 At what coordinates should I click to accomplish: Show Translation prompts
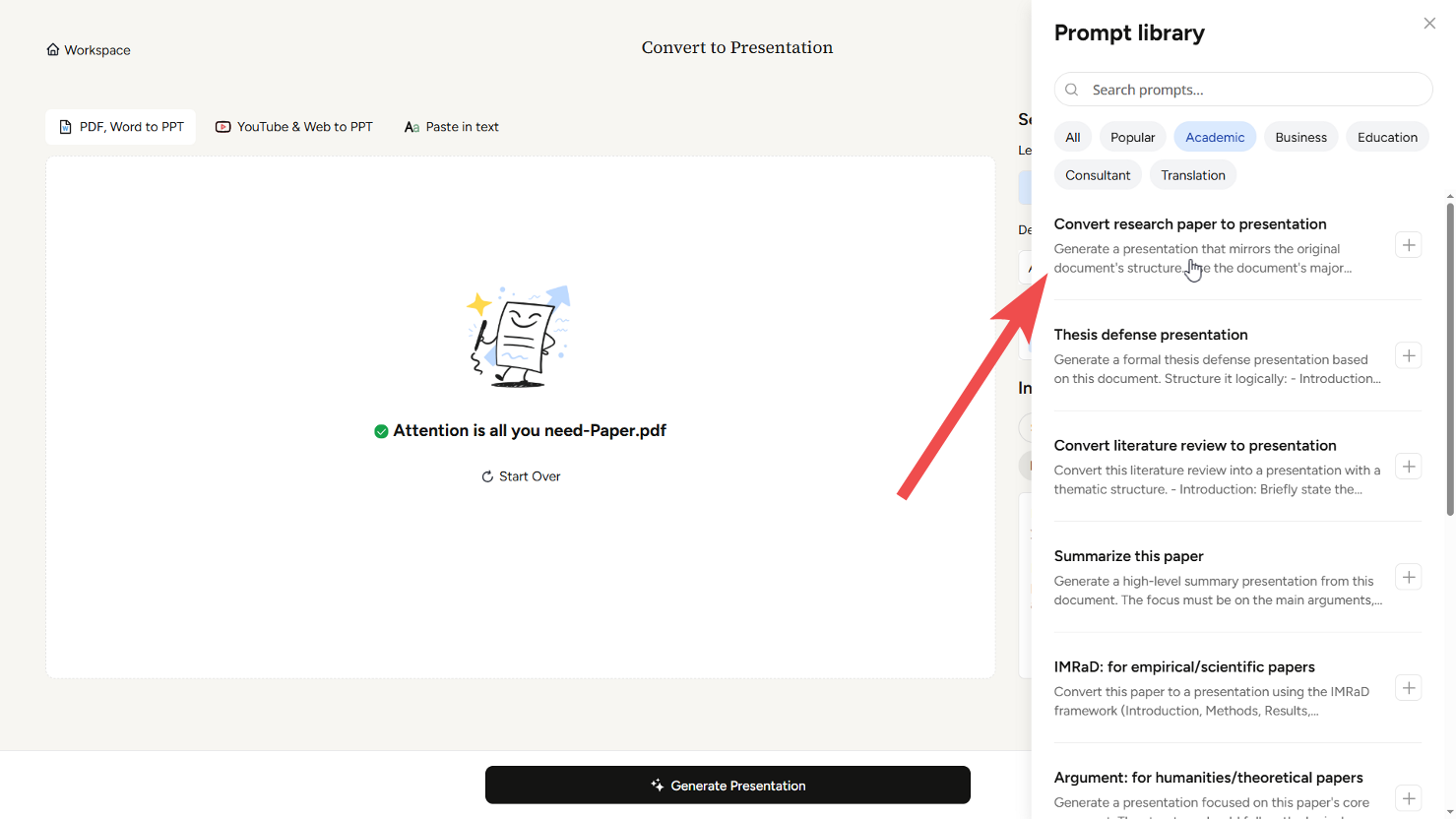[x=1192, y=175]
